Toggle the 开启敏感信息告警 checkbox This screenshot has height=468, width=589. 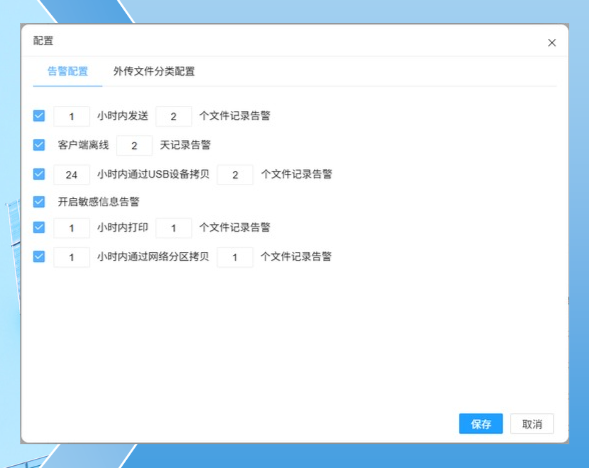coord(39,202)
